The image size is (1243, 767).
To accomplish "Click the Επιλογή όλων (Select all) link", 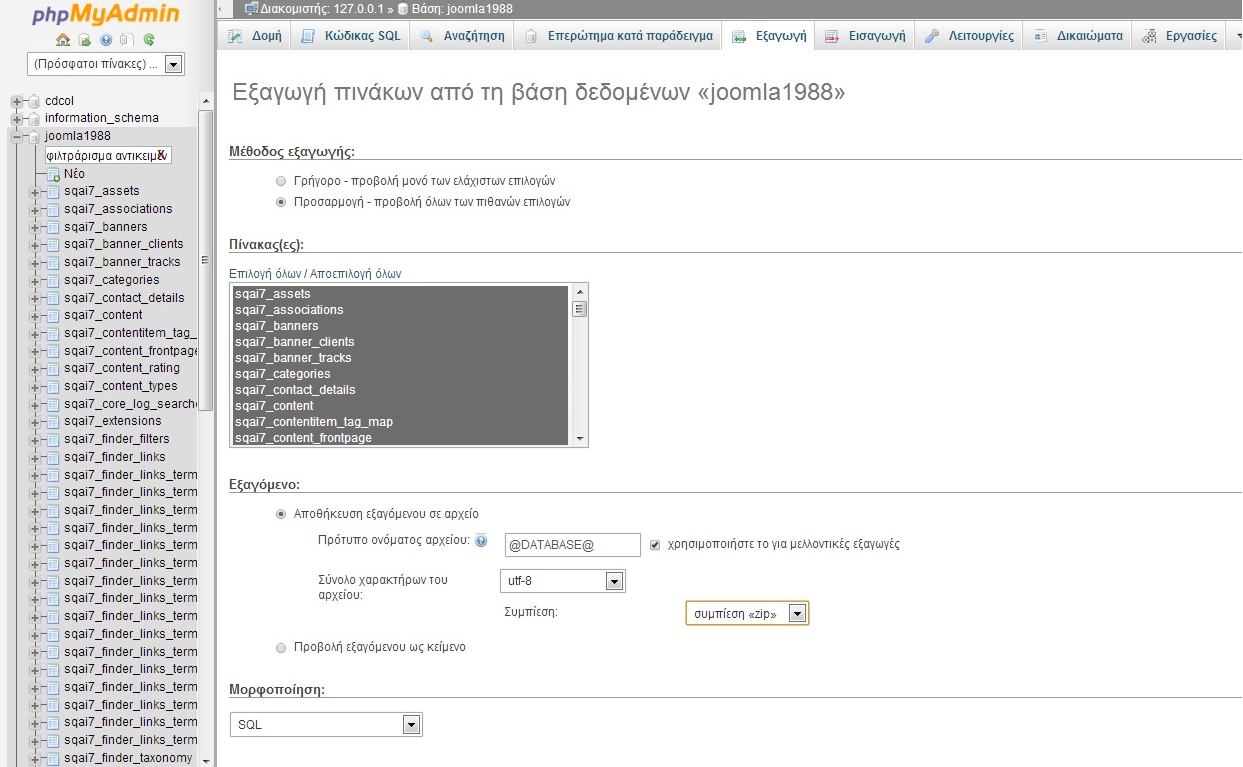I will [265, 274].
